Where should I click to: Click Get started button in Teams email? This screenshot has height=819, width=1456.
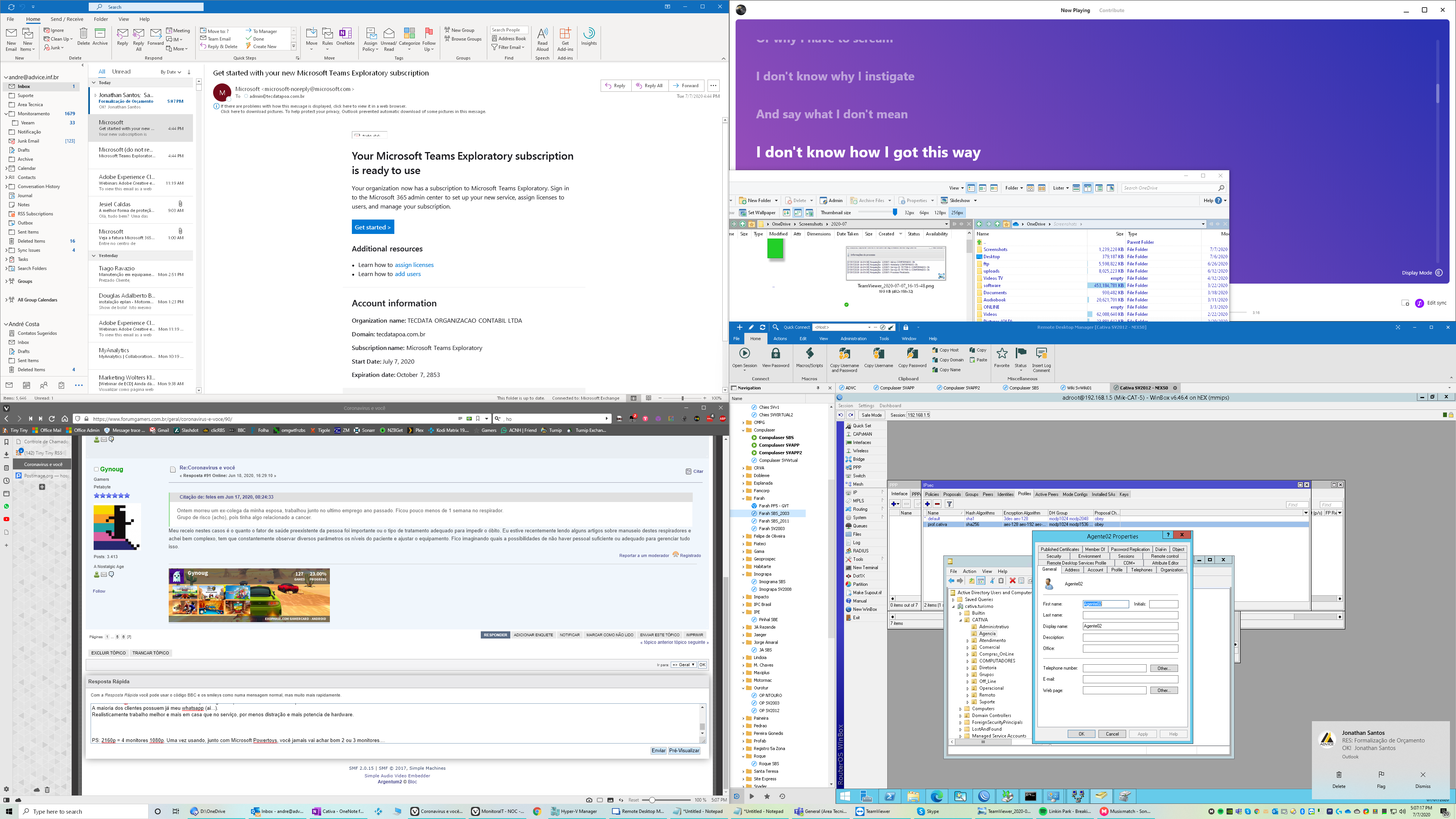[x=372, y=227]
